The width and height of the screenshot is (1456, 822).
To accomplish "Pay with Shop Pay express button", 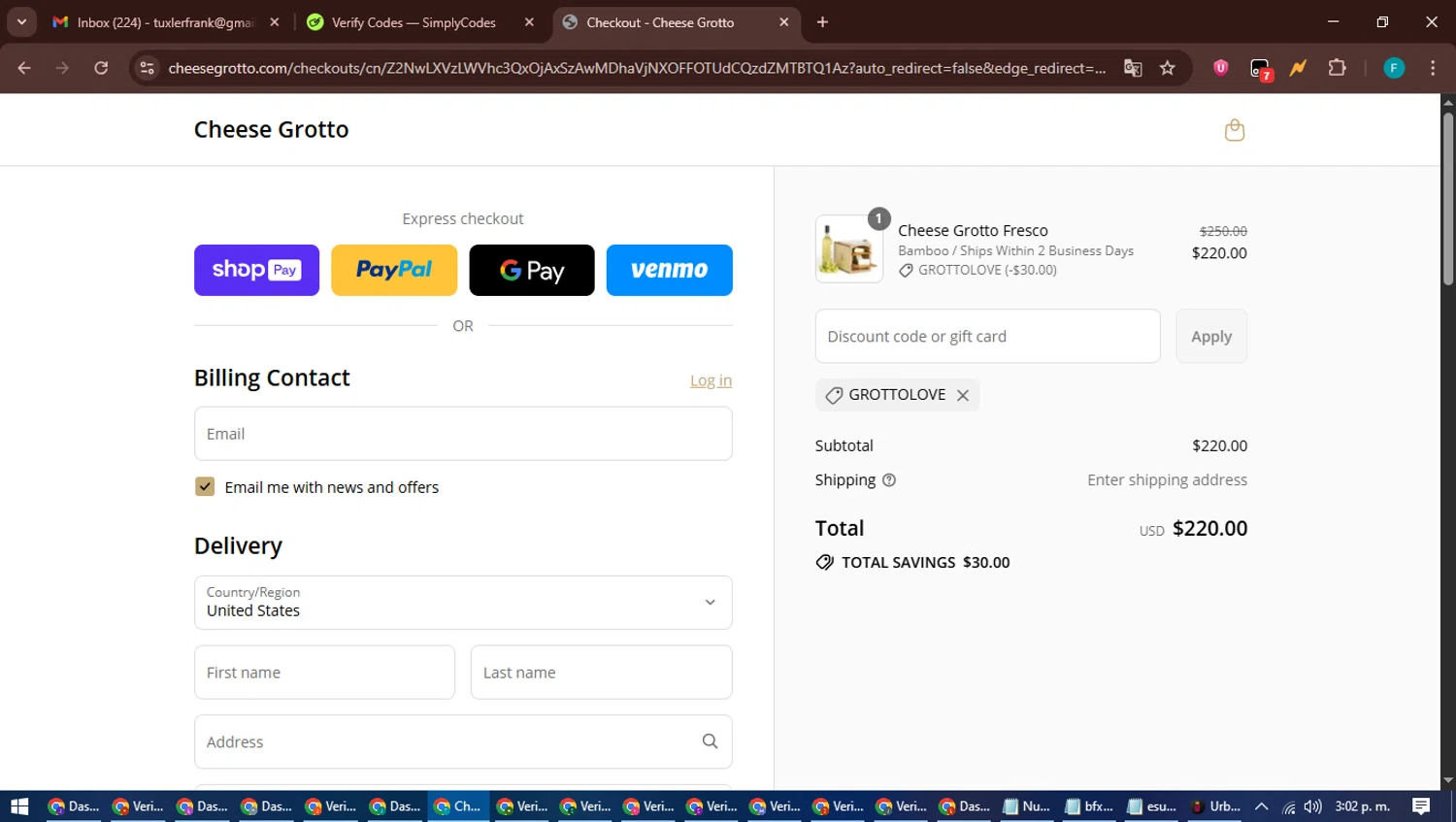I will [x=256, y=270].
